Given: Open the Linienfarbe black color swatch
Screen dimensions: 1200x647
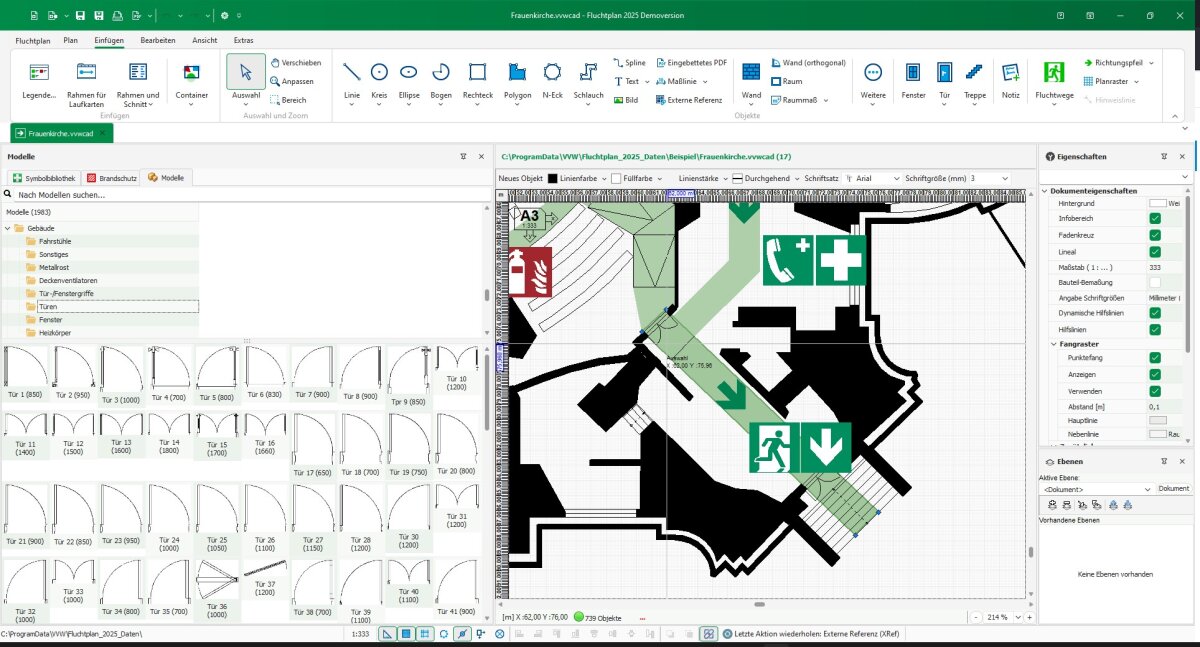Looking at the screenshot, I should [x=552, y=178].
